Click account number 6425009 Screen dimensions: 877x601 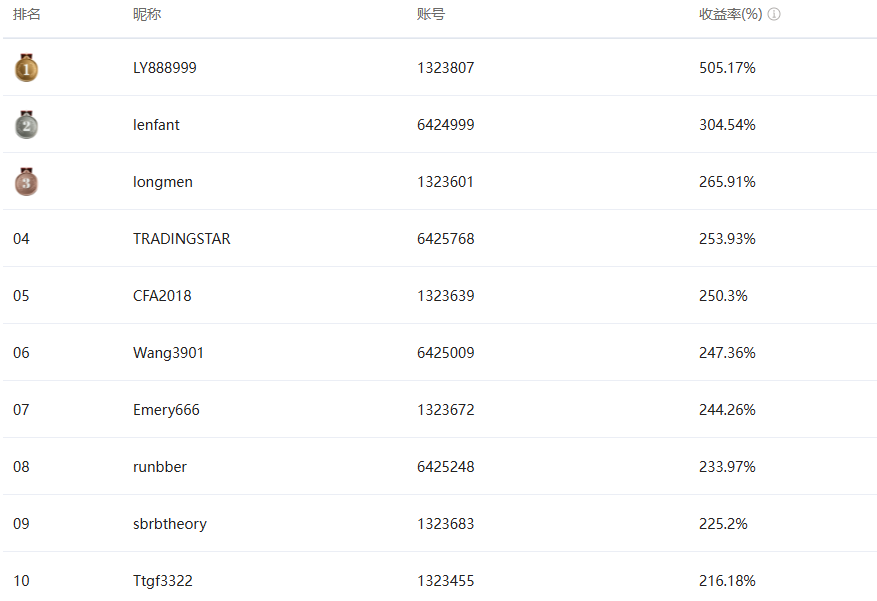pos(446,353)
